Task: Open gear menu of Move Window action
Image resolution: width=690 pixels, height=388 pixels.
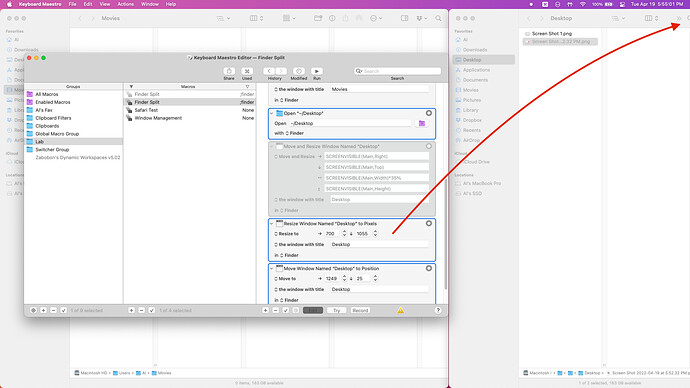Action: pos(429,268)
